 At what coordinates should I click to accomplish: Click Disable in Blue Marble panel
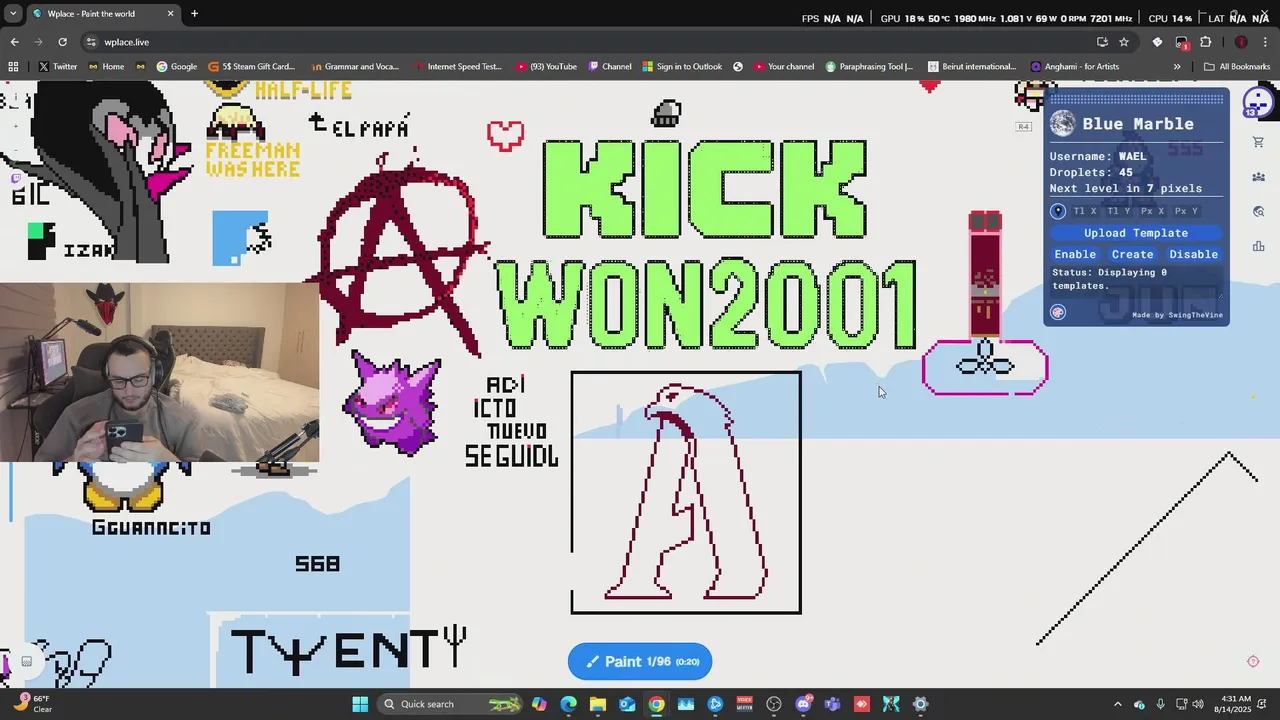coord(1193,254)
